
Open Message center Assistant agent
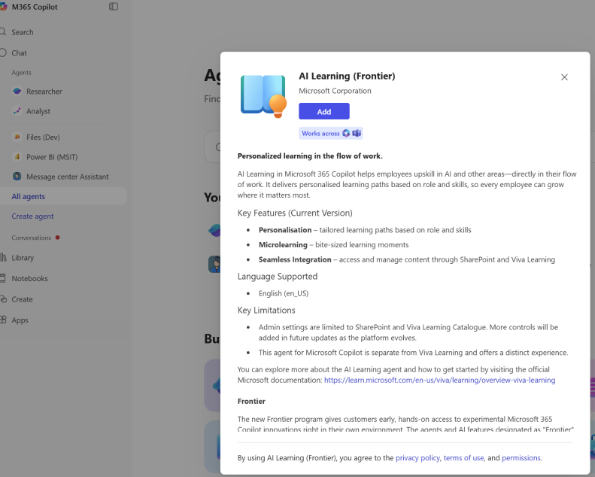tap(68, 177)
